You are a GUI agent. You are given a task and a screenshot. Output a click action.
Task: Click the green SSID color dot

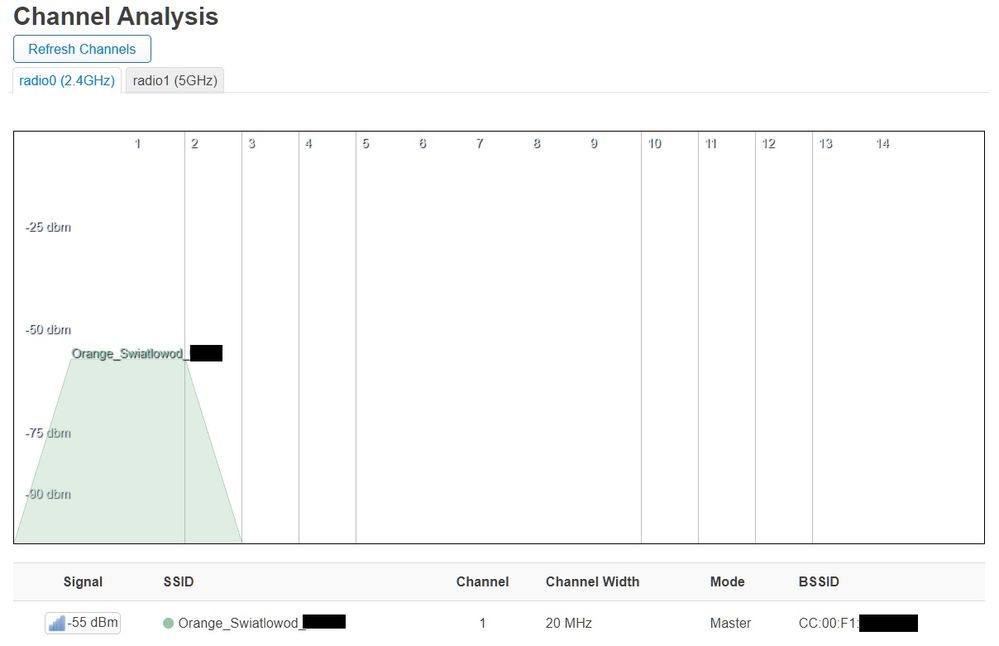pos(168,623)
